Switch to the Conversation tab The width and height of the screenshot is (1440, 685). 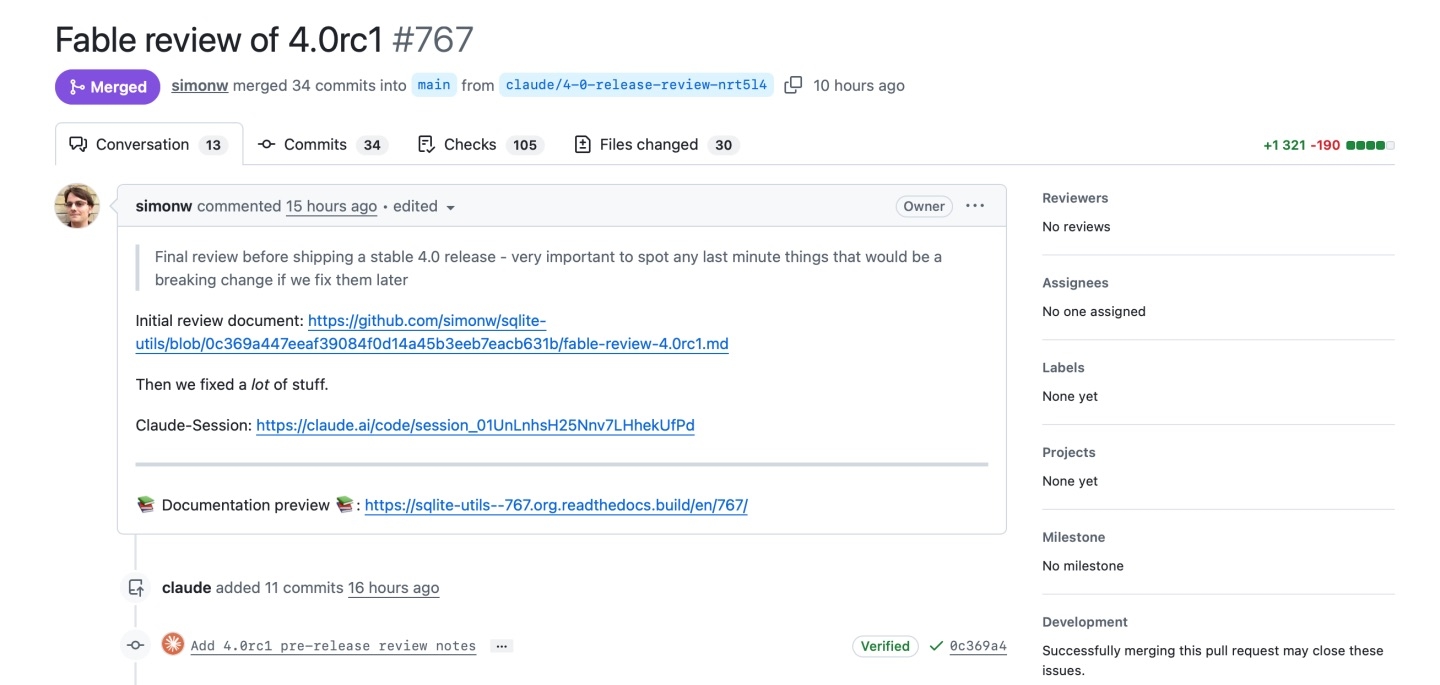tap(149, 145)
